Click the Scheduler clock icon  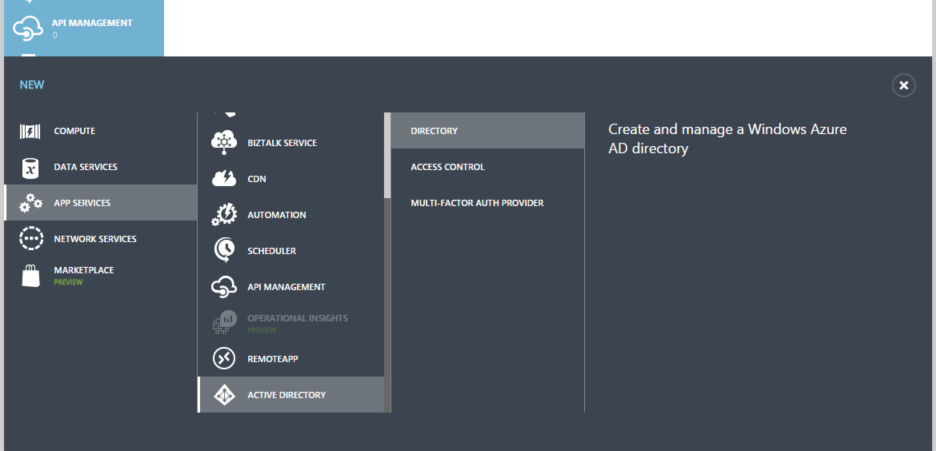(x=224, y=251)
